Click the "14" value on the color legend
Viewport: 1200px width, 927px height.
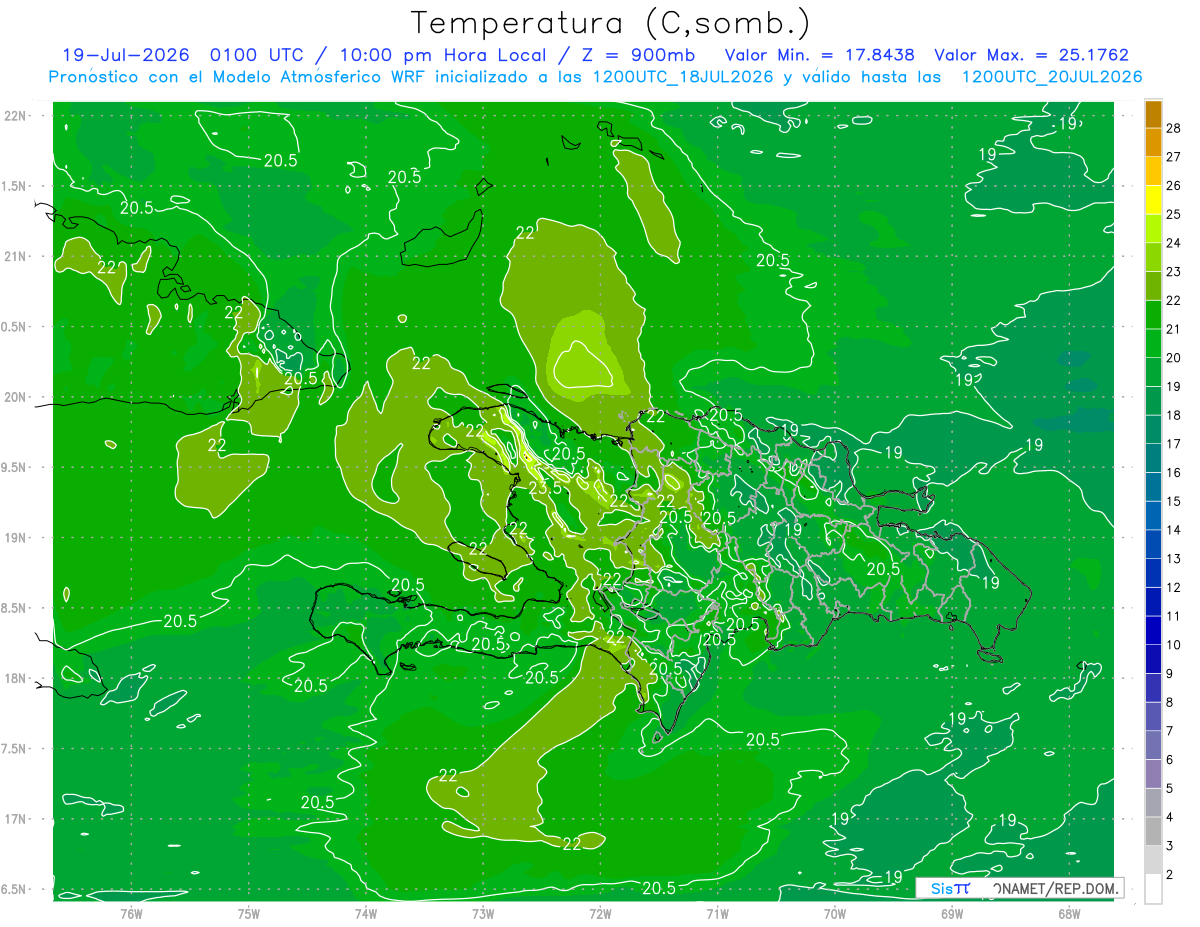(x=1175, y=530)
